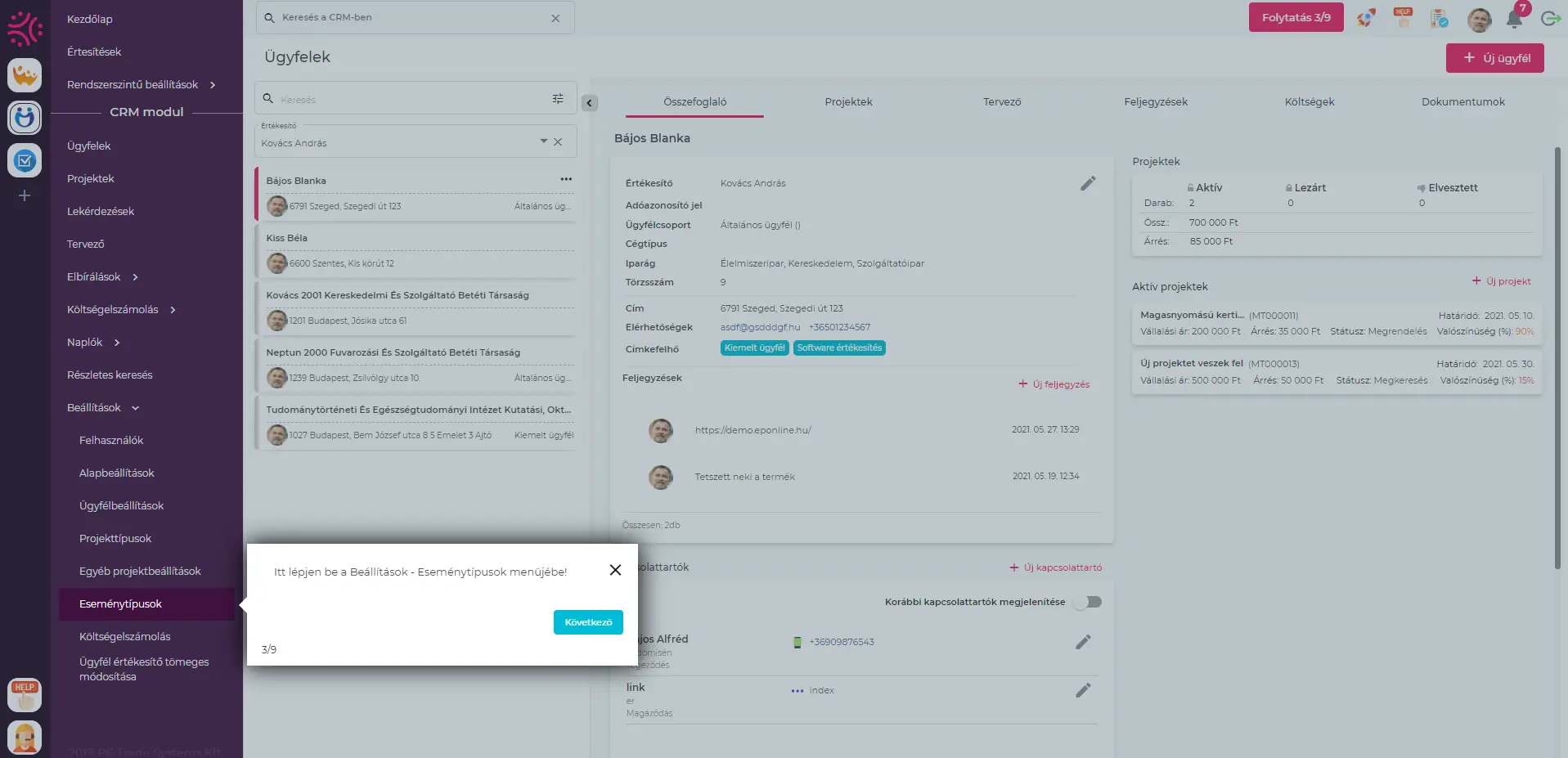Edit the Alfréd contact with pencil icon
Image resolution: width=1568 pixels, height=758 pixels.
point(1083,642)
